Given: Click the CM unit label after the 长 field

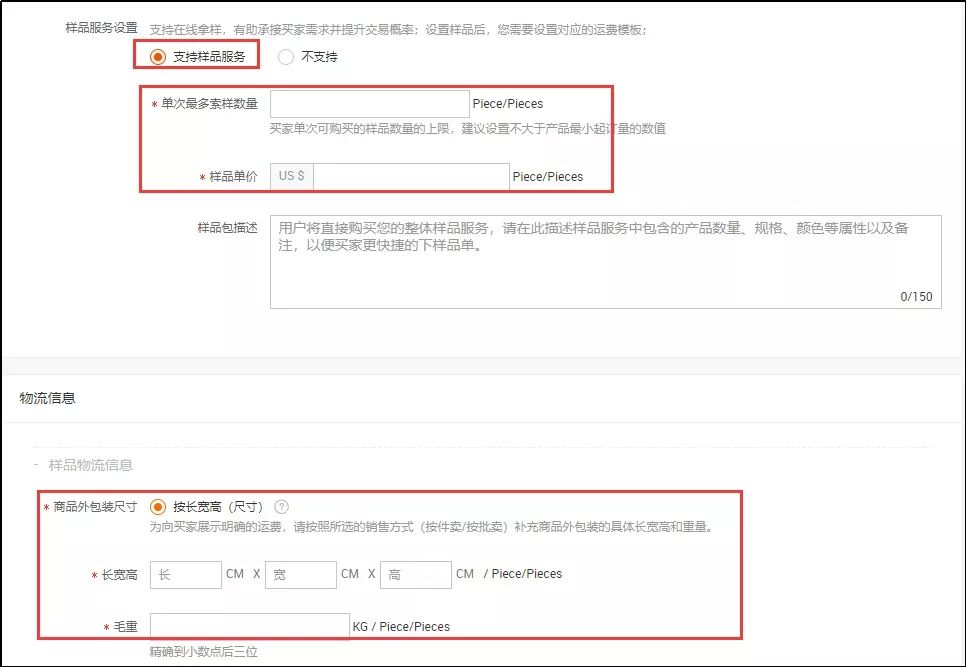Looking at the screenshot, I should click(x=233, y=574).
